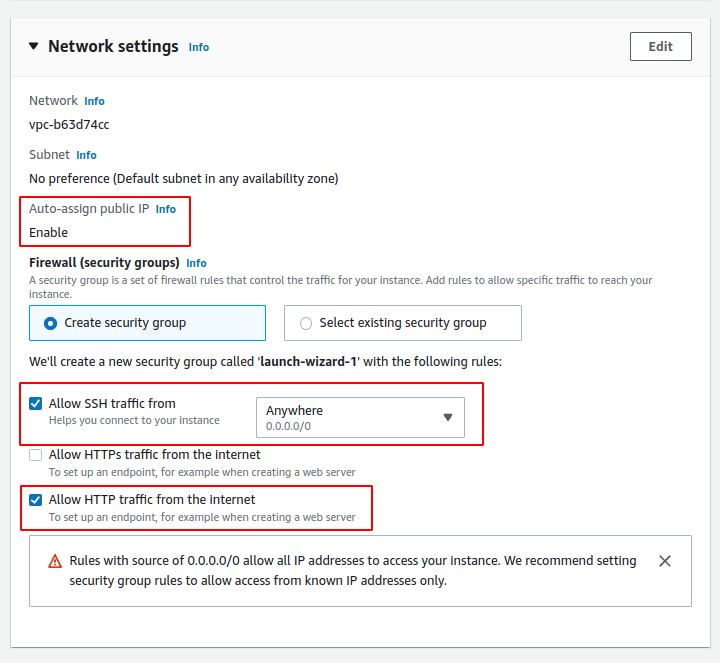Click the Network settings heading text
Screen dimensions: 720x663
(113, 46)
